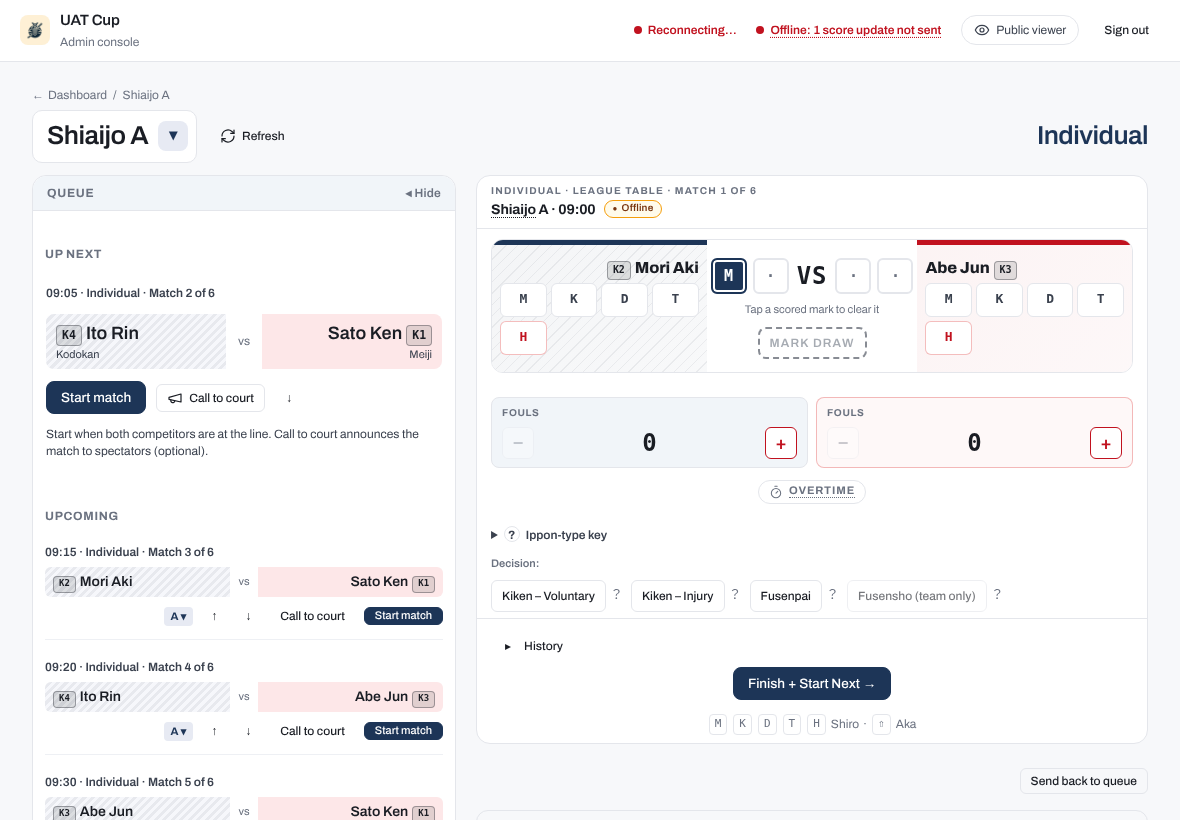Click Abe Jun's first empty score slot
Viewport: 1180px width, 820px height.
[x=853, y=276]
